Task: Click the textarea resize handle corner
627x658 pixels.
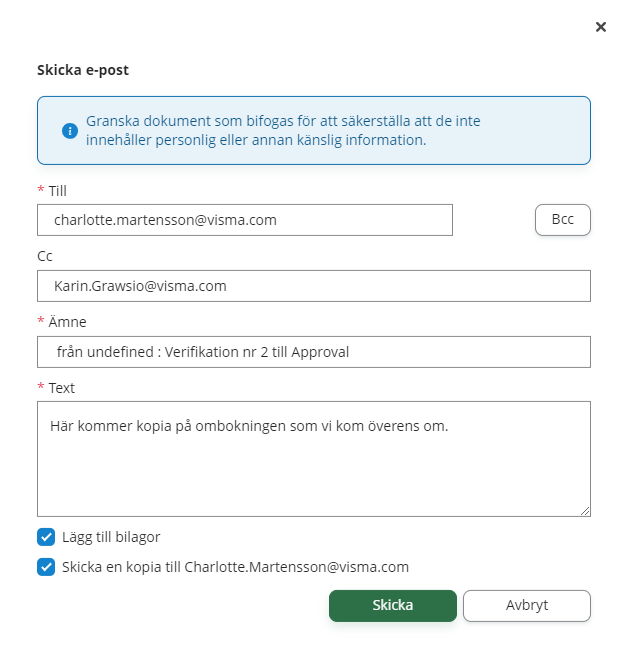Action: [x=585, y=511]
